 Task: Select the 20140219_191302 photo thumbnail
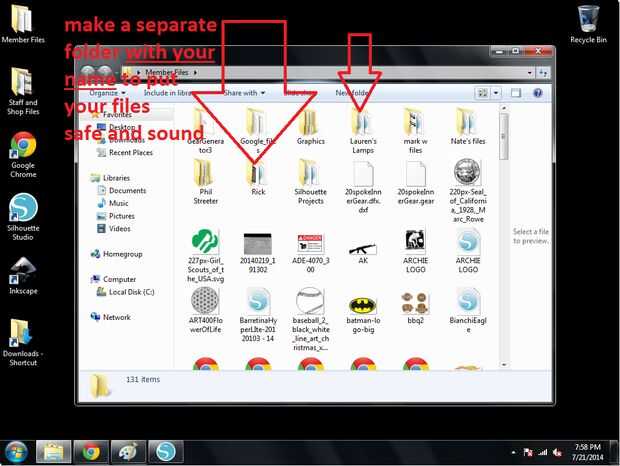pyautogui.click(x=258, y=253)
